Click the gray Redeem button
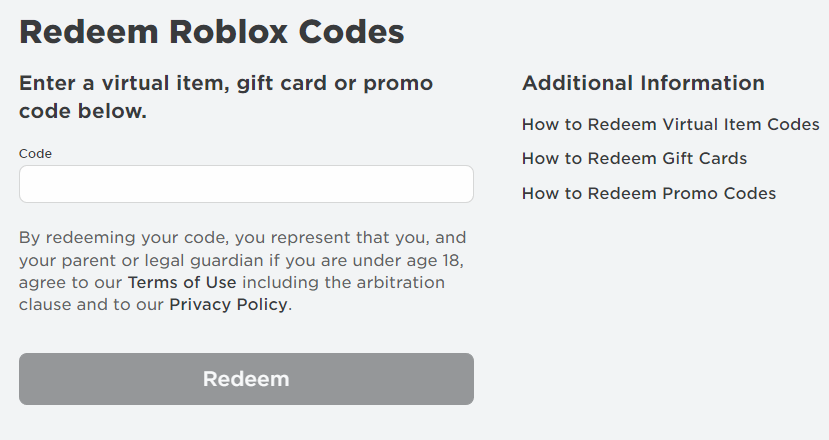This screenshot has height=440, width=829. 246,379
